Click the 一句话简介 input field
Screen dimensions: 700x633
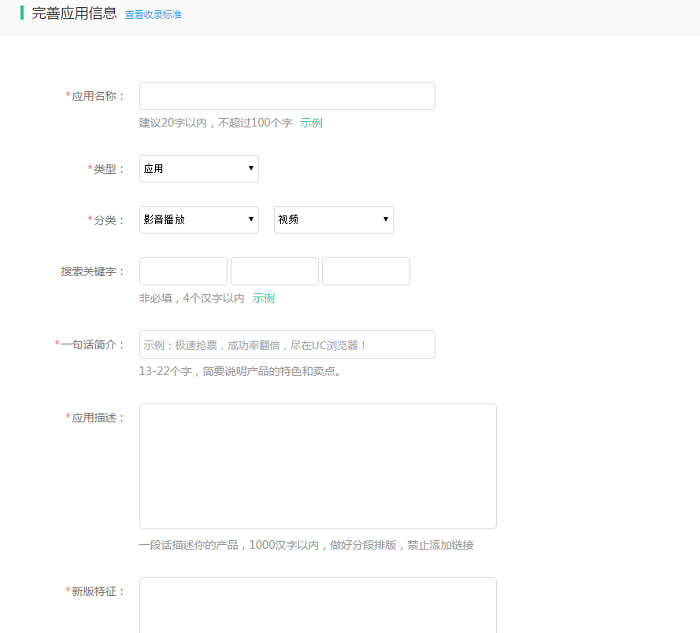pyautogui.click(x=287, y=345)
